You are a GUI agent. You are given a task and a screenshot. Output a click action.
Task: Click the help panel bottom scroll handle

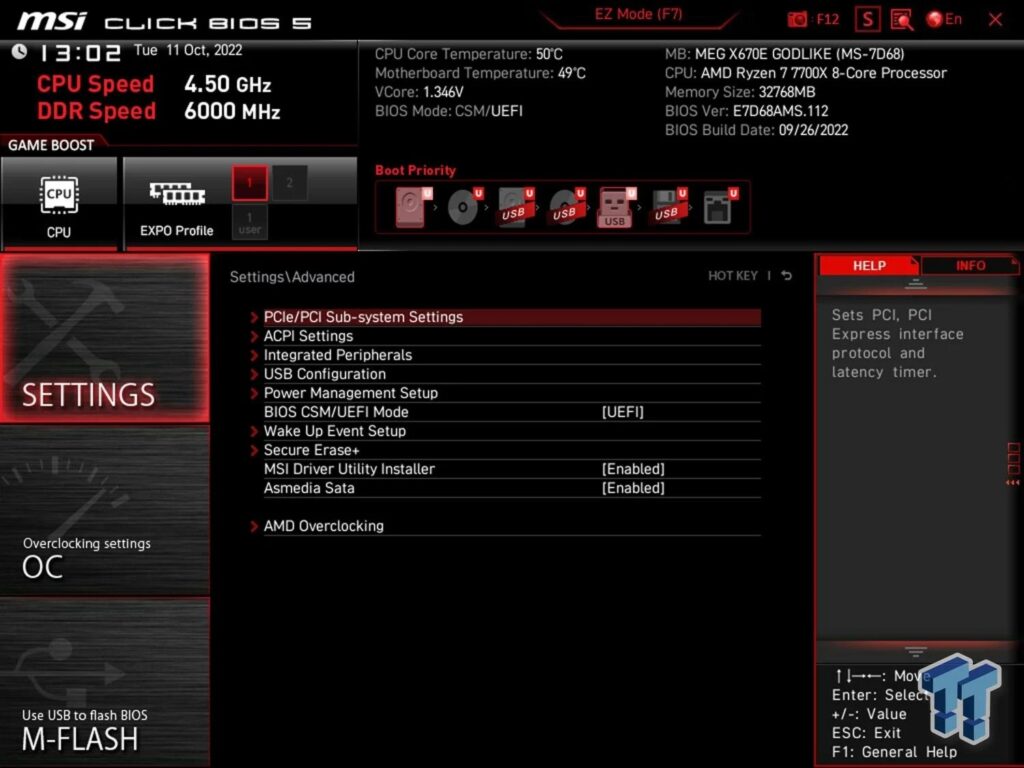(916, 651)
